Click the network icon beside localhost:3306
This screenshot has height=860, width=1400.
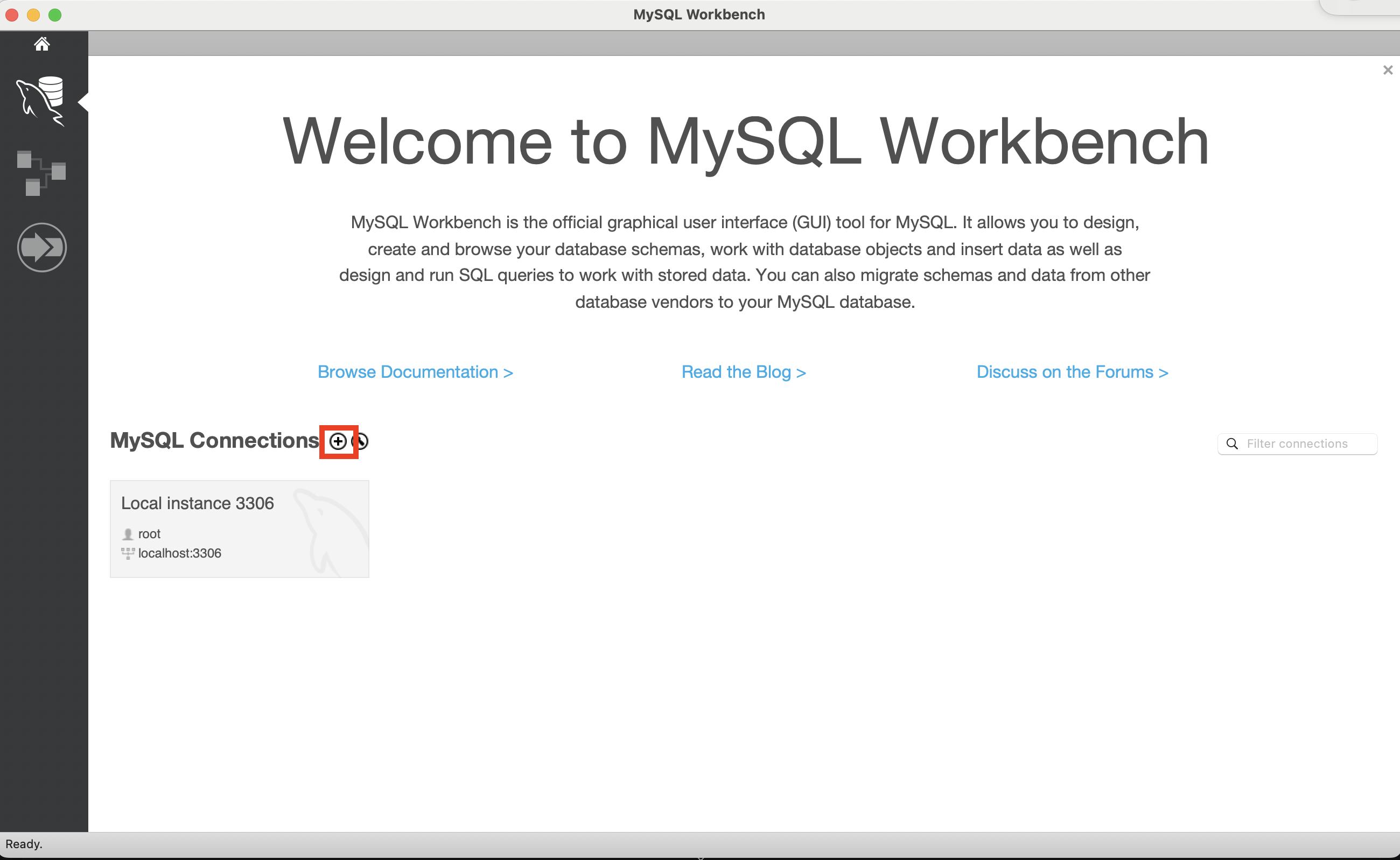[128, 553]
